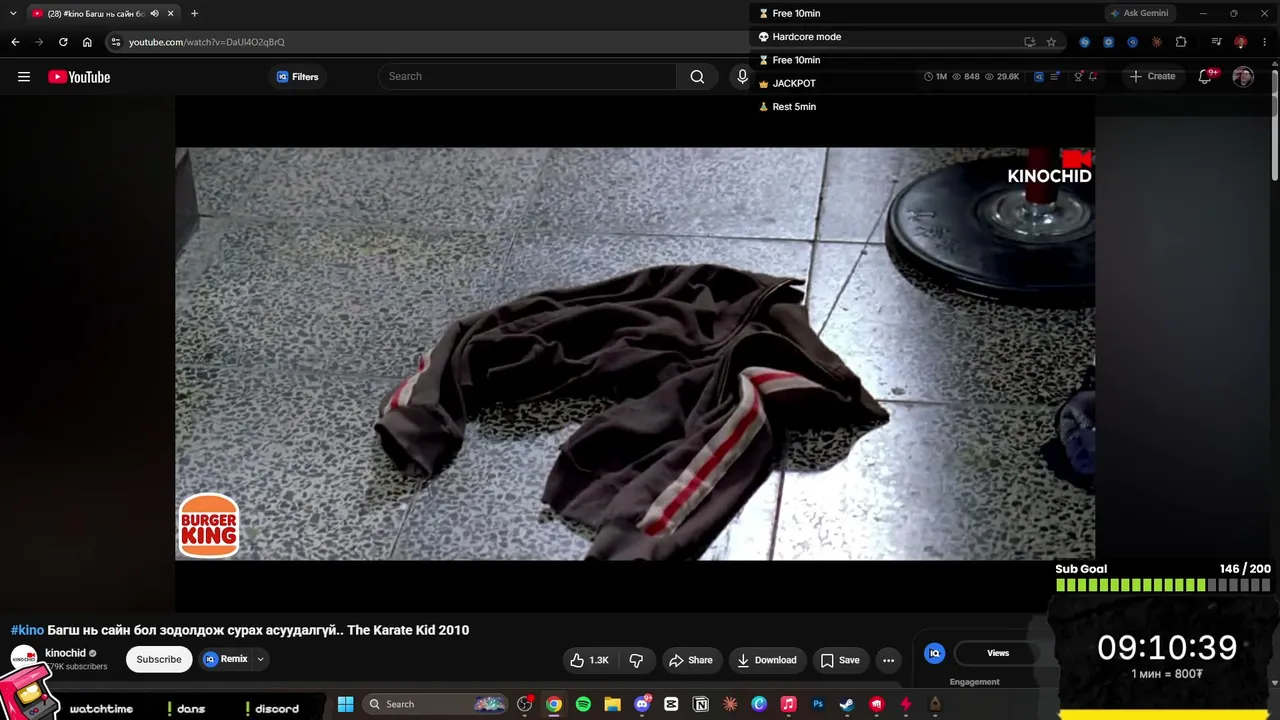Focus the YouTube search field
1280x720 pixels.
[x=527, y=76]
